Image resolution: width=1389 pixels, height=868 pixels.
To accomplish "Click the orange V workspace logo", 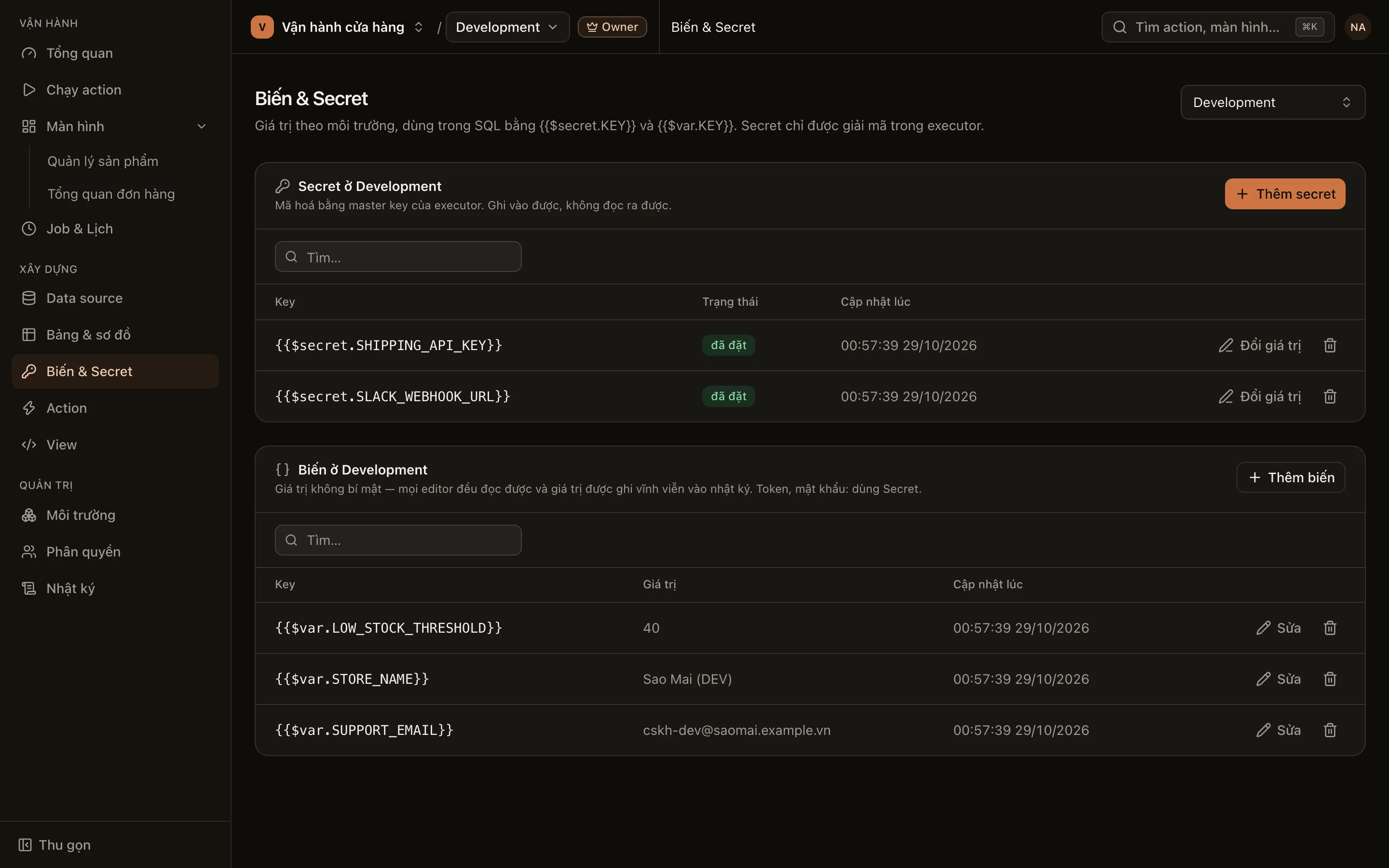I will click(262, 27).
